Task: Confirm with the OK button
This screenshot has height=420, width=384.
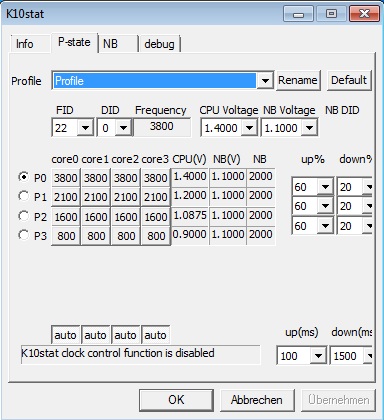Action: click(176, 400)
